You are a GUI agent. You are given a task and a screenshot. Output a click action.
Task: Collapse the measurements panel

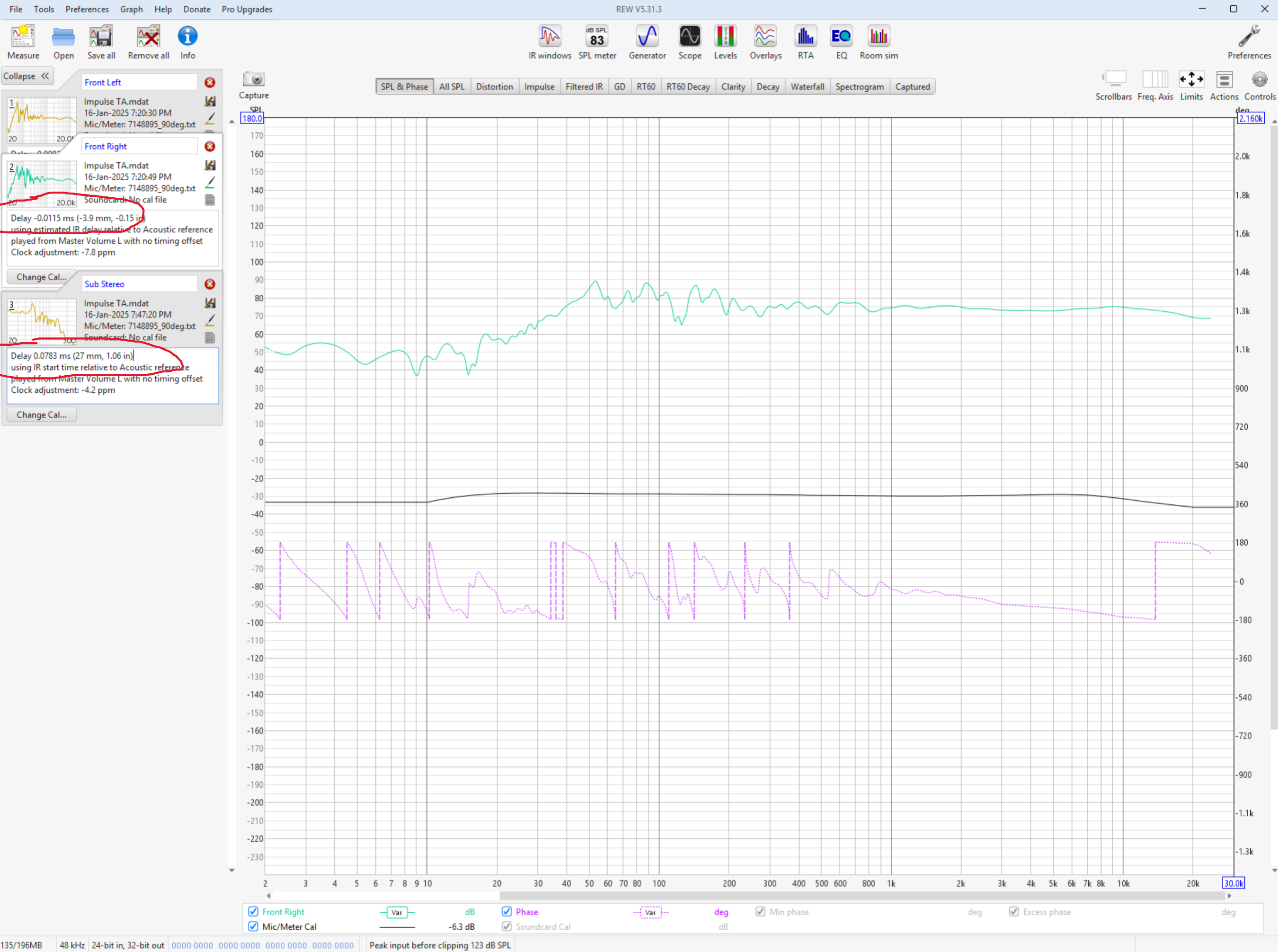click(x=27, y=76)
